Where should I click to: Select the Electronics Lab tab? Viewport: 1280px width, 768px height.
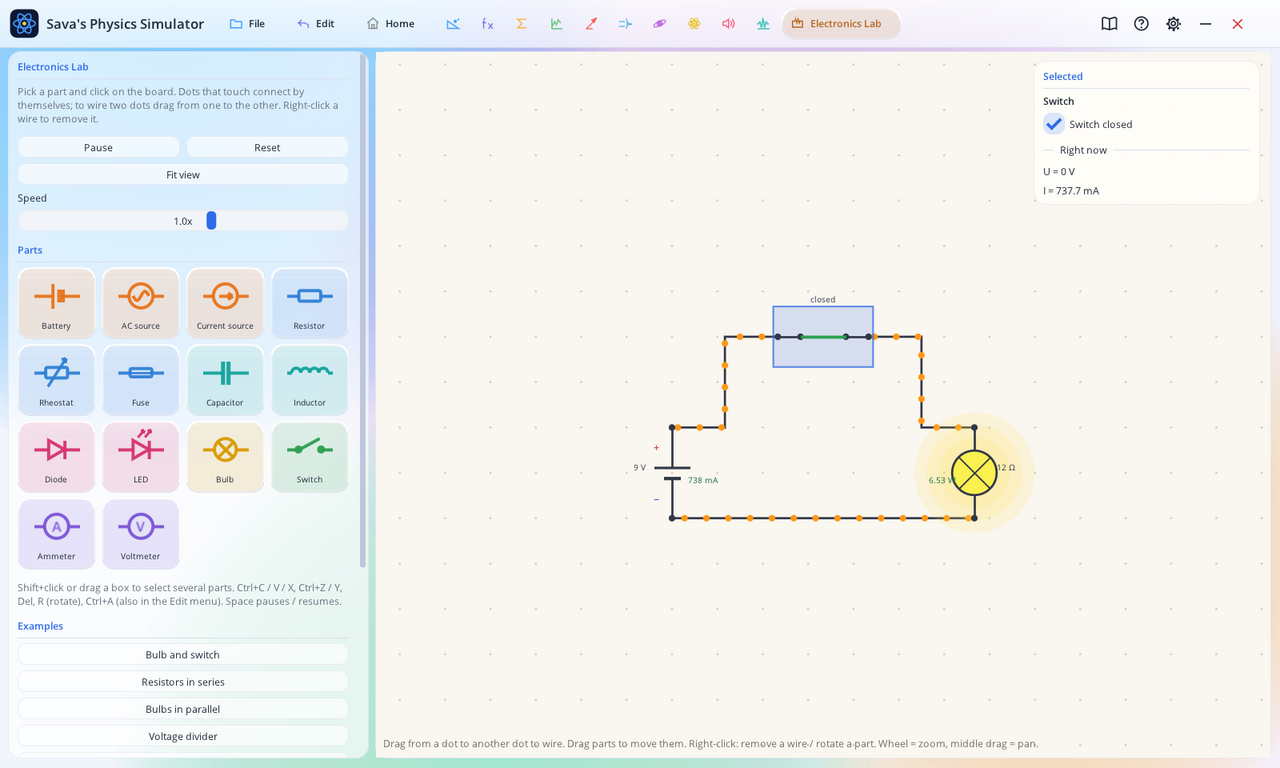pos(841,24)
